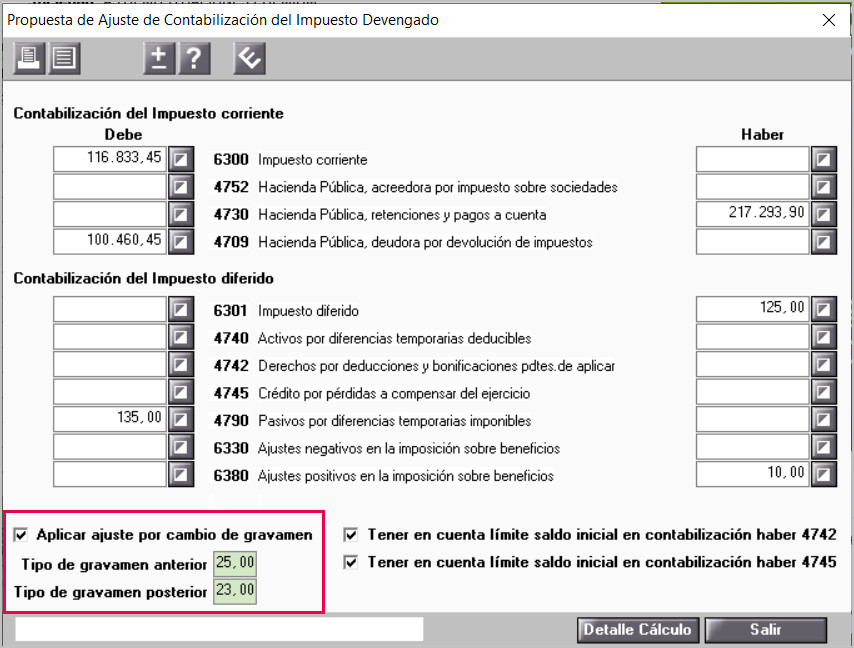
Task: Click edit icon beside 4730 Haber amount
Action: [x=824, y=215]
